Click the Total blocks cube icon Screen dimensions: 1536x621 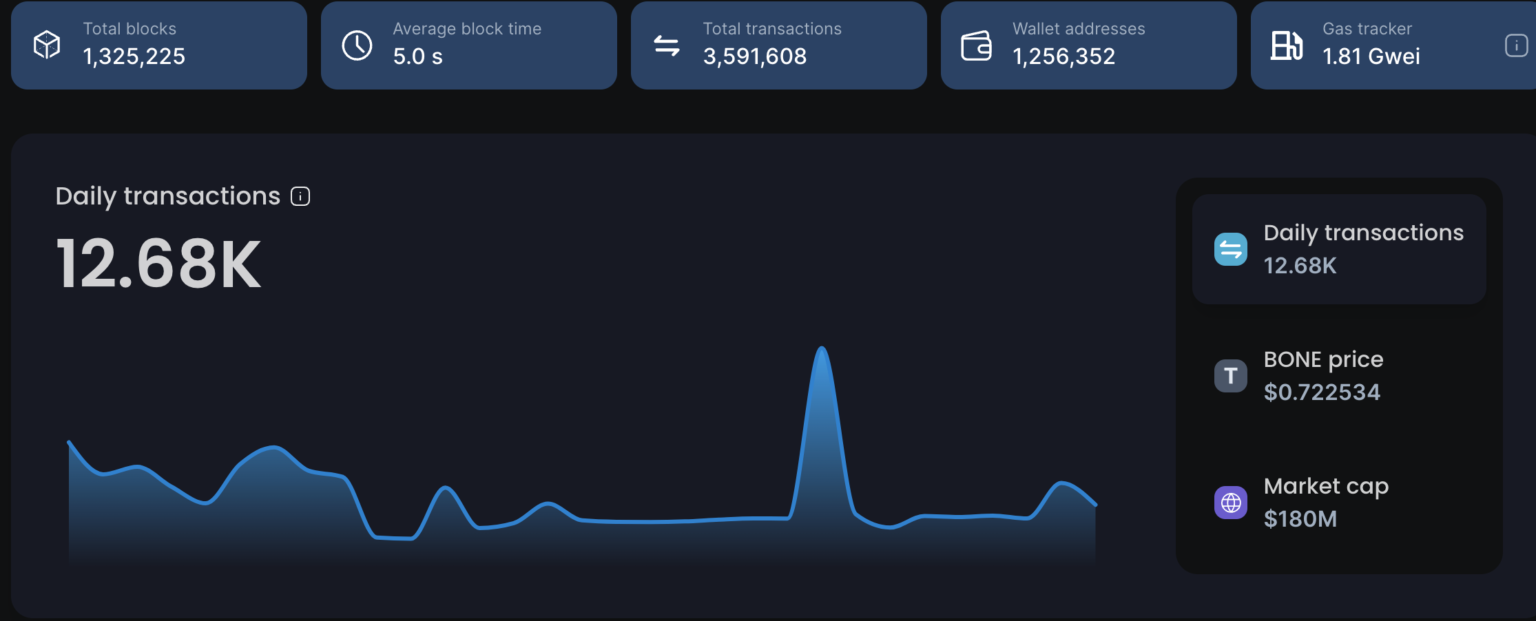click(x=47, y=45)
